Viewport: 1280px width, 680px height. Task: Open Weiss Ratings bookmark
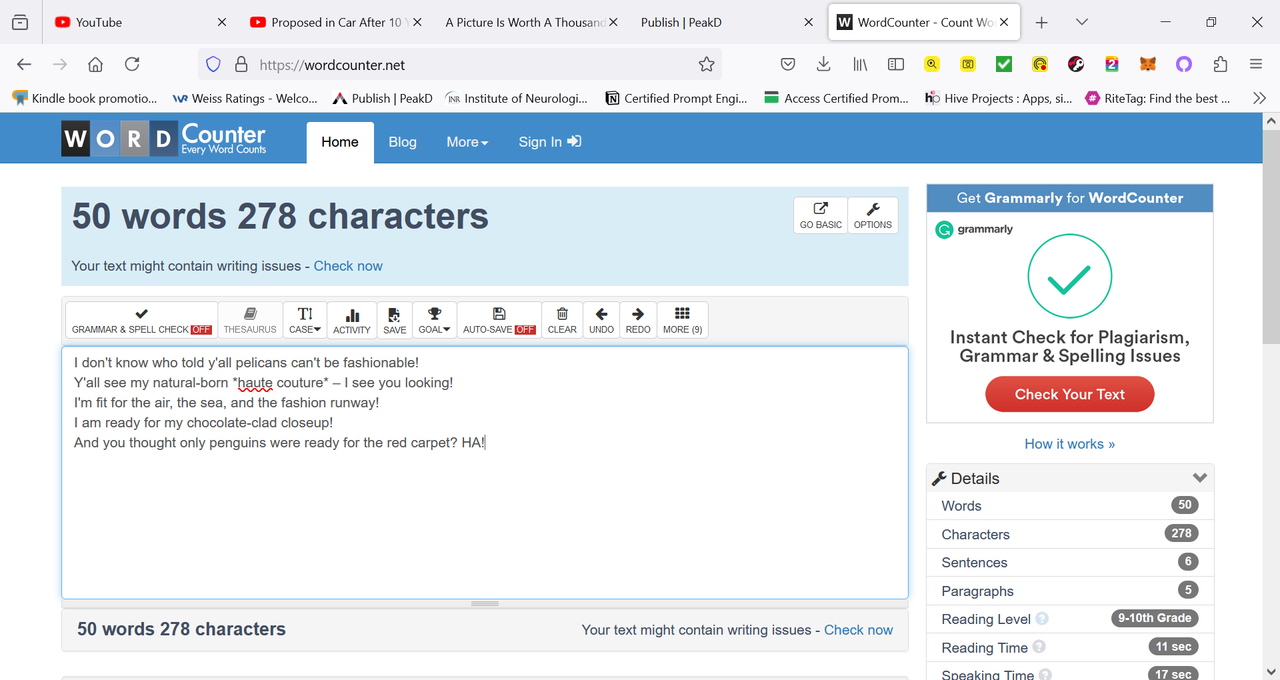point(245,98)
